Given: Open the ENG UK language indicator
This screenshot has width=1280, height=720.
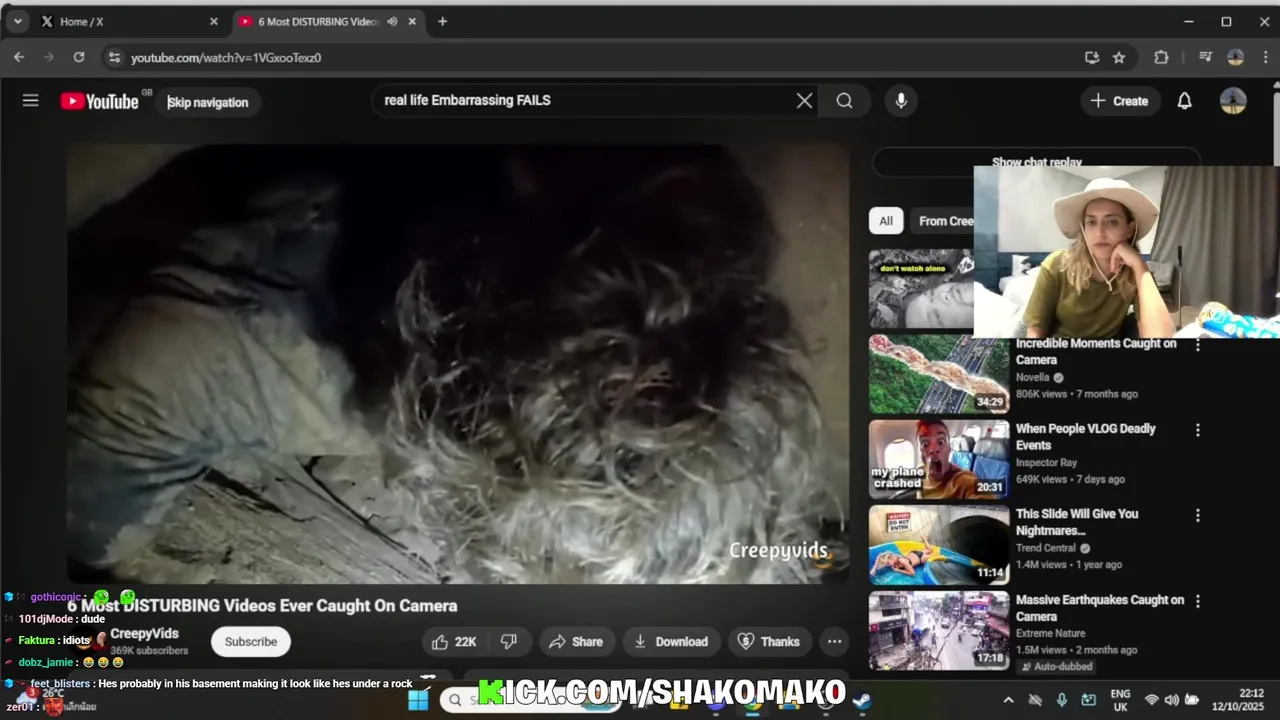Looking at the screenshot, I should pos(1120,700).
